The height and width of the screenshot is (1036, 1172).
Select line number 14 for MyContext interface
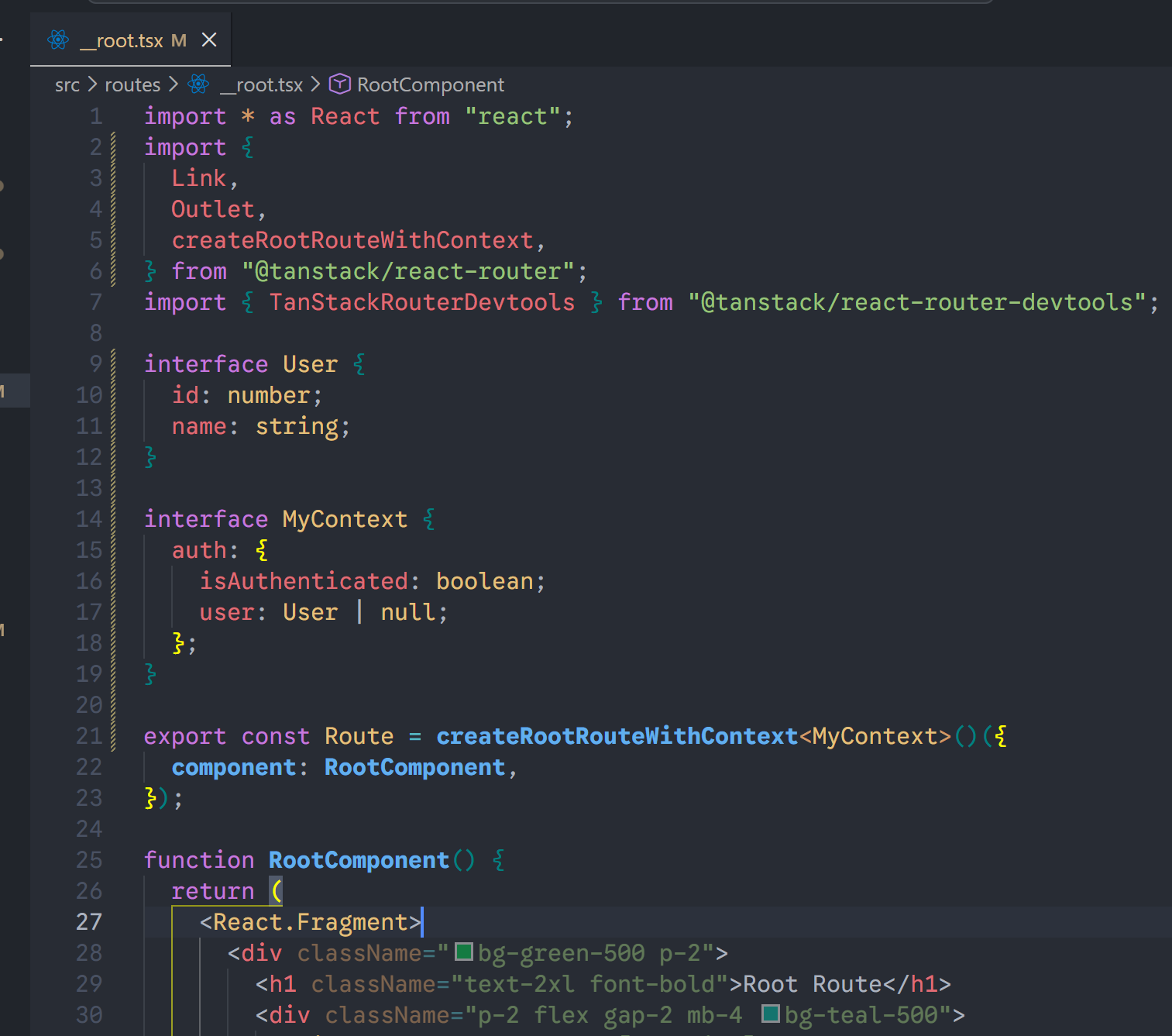(88, 519)
